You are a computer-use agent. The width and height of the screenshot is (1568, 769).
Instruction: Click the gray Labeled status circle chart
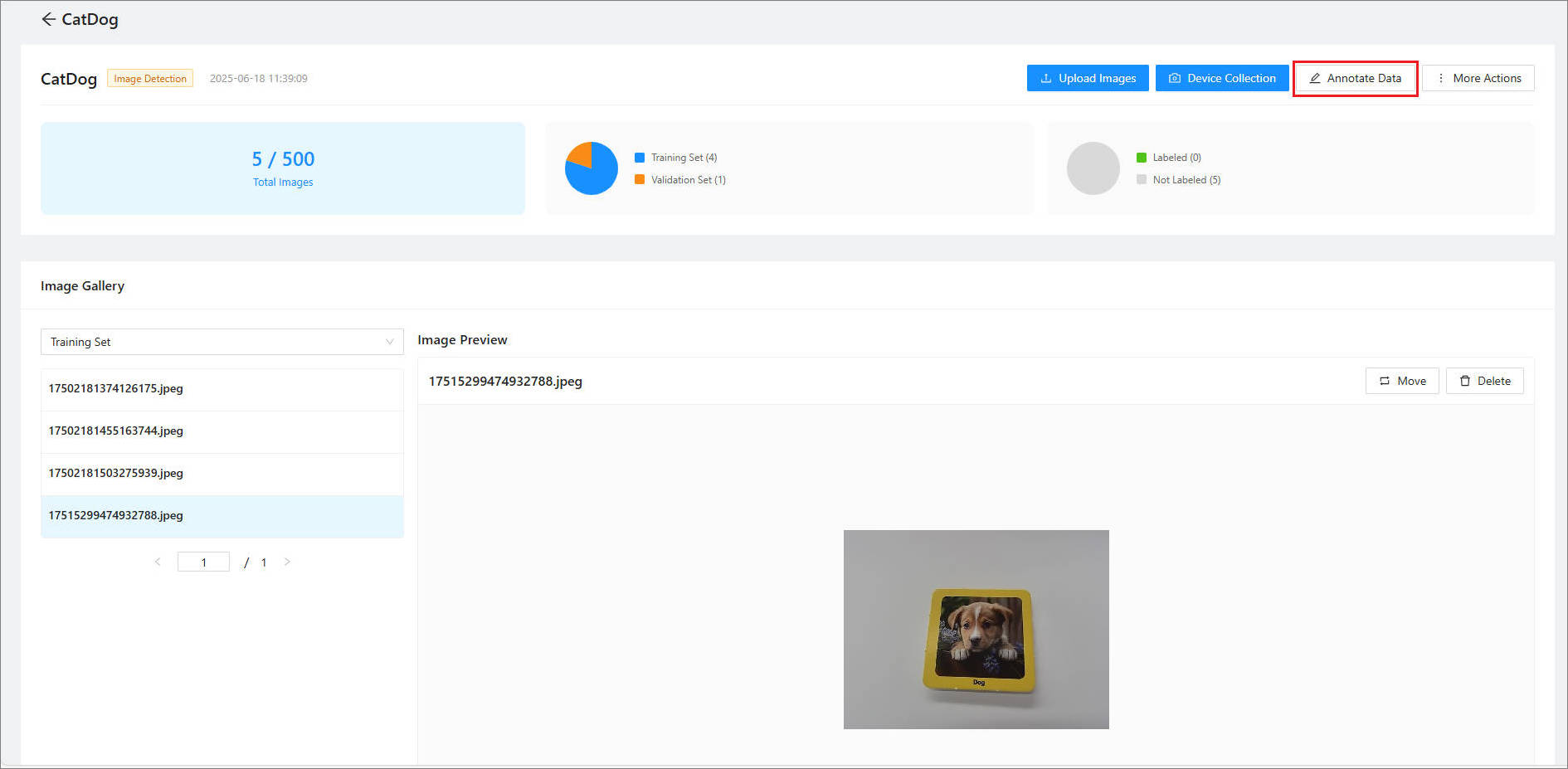[x=1093, y=168]
